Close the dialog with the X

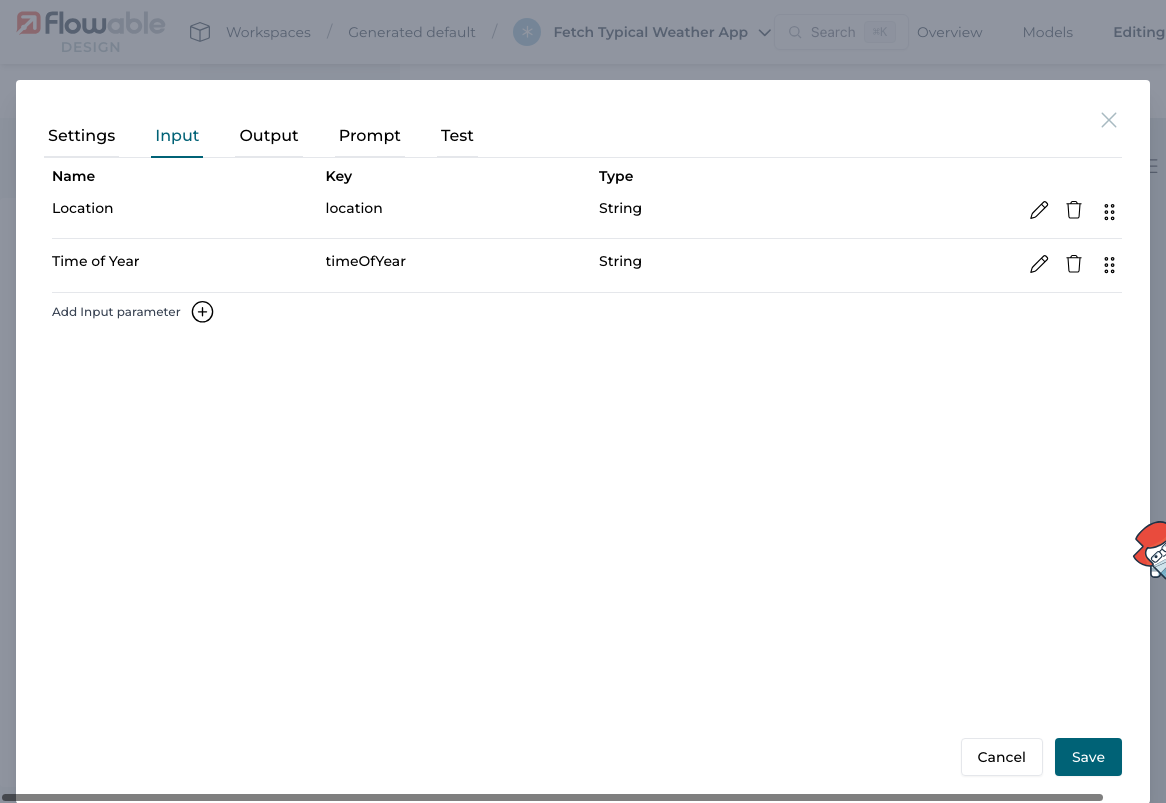1108,119
